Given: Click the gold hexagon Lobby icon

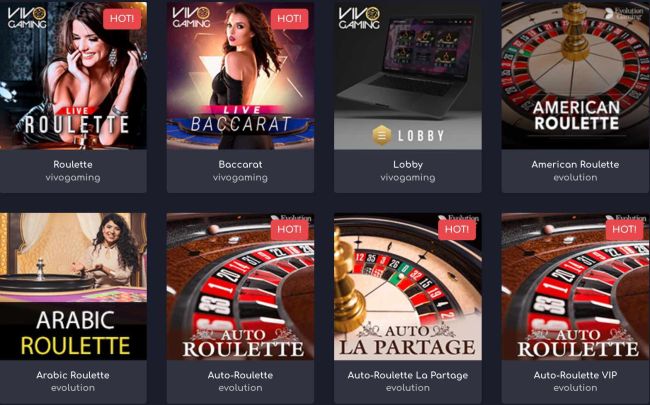Looking at the screenshot, I should [x=381, y=136].
